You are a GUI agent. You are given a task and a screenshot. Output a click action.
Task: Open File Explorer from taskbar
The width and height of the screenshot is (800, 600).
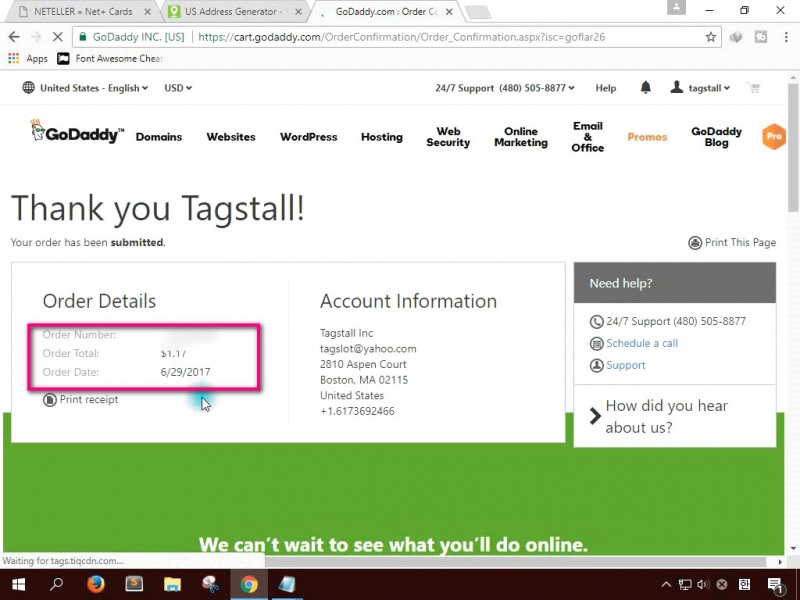[172, 585]
